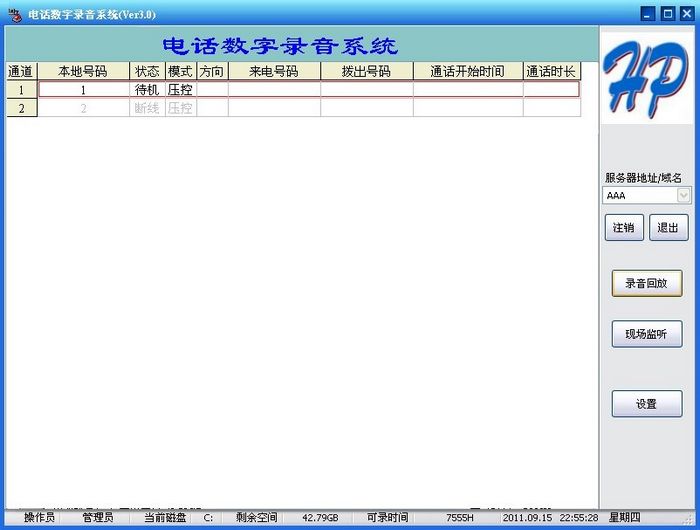Click the 待机 status cell in row 1
The height and width of the screenshot is (530, 700).
pos(147,90)
